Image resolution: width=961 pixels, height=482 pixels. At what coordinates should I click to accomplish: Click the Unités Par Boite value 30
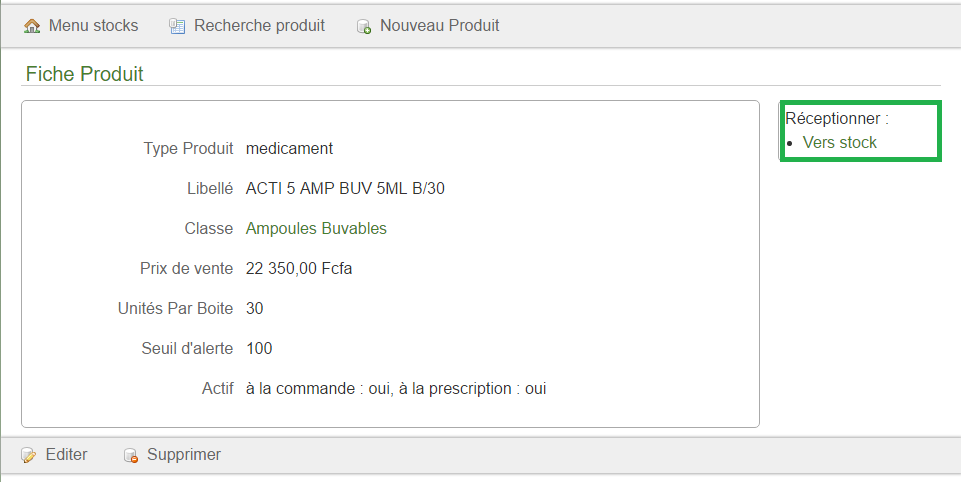(x=254, y=308)
